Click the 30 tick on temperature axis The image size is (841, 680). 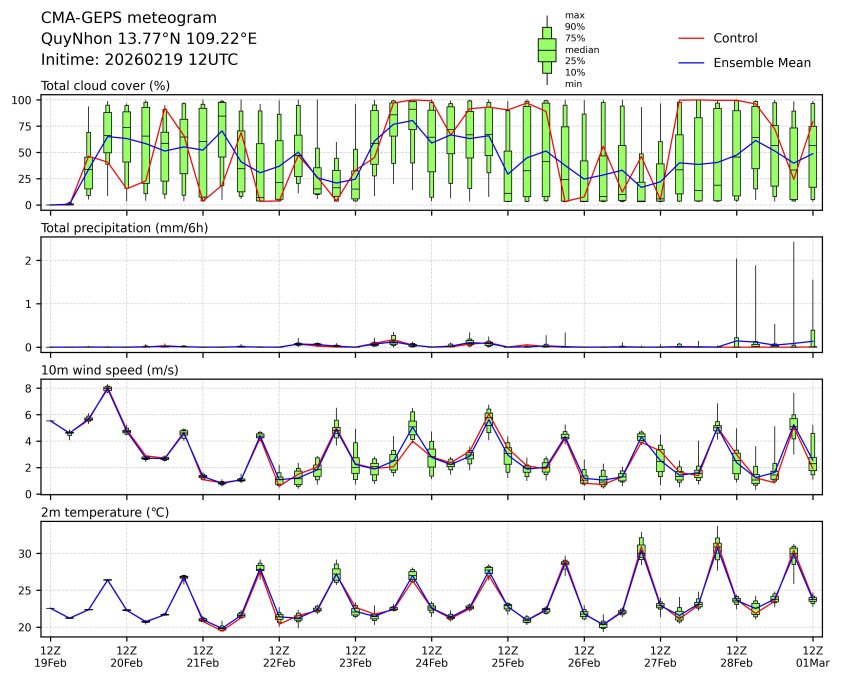[28, 554]
